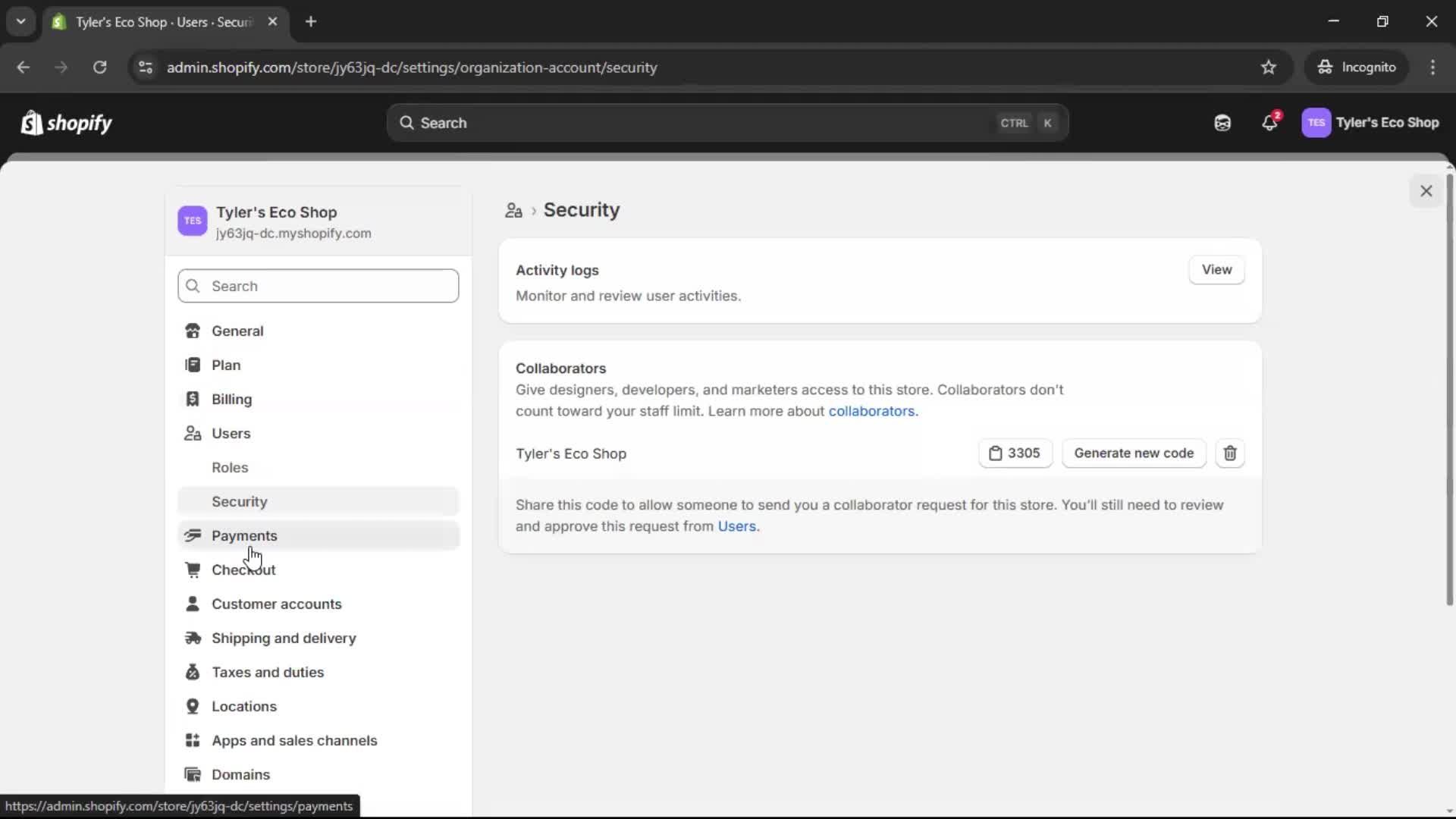The image size is (1456, 819).
Task: Delete the collaborator code
Action: pos(1229,453)
